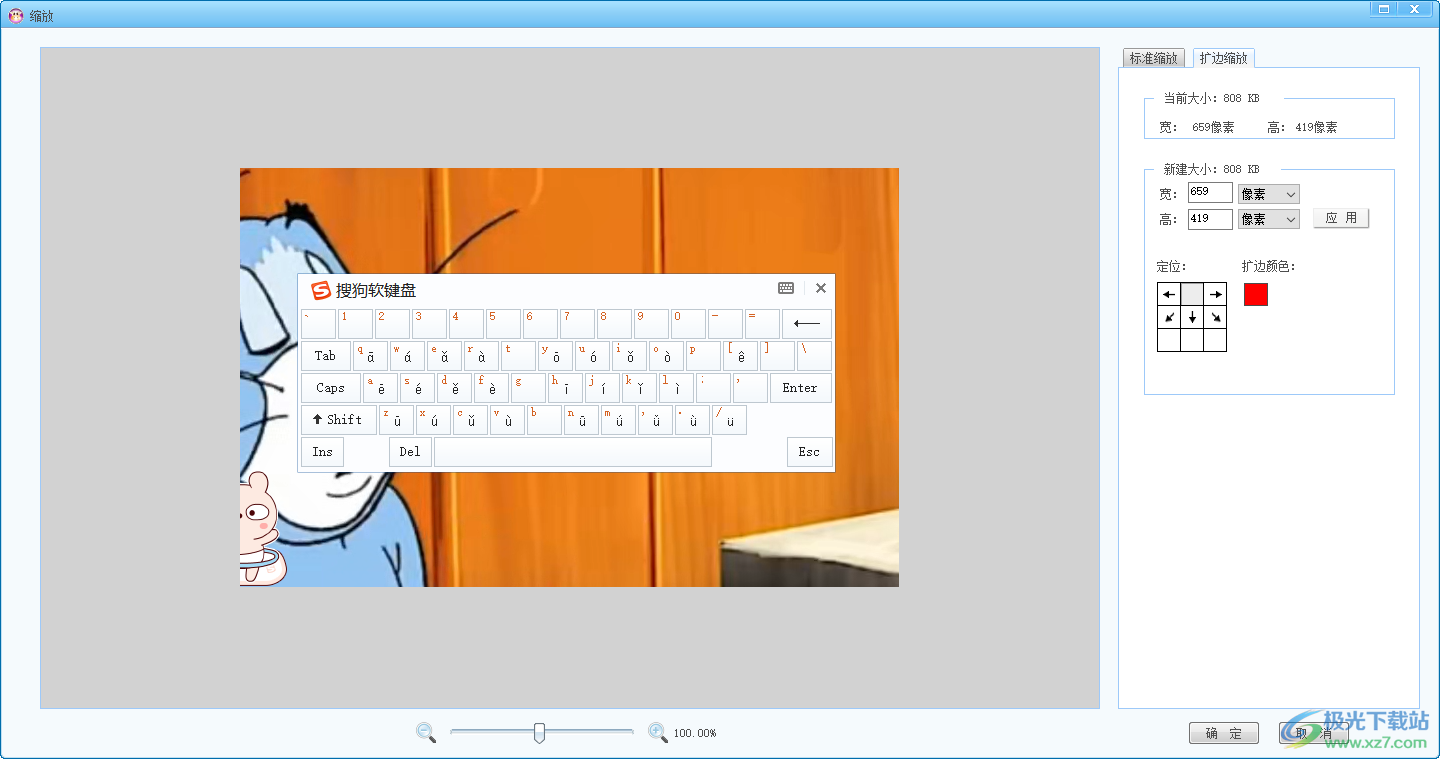Image resolution: width=1440 pixels, height=759 pixels.
Task: Open the red 扩边颜色 color swatch
Action: click(1256, 294)
